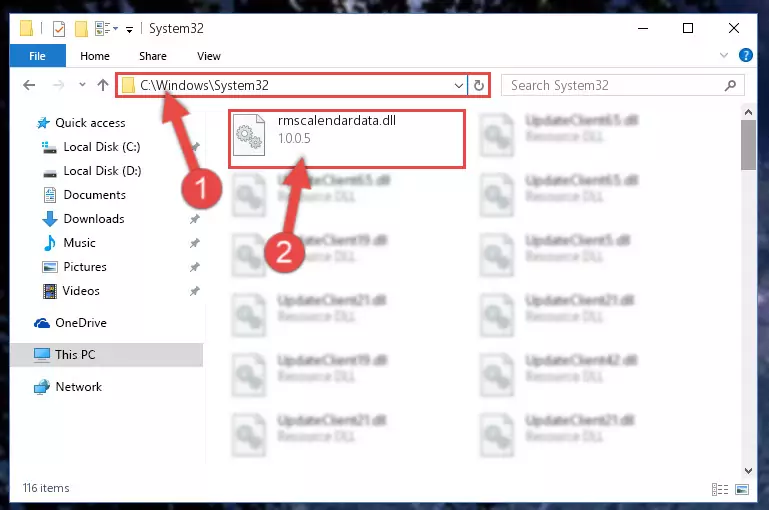
Task: Go up one folder level
Action: pyautogui.click(x=103, y=85)
